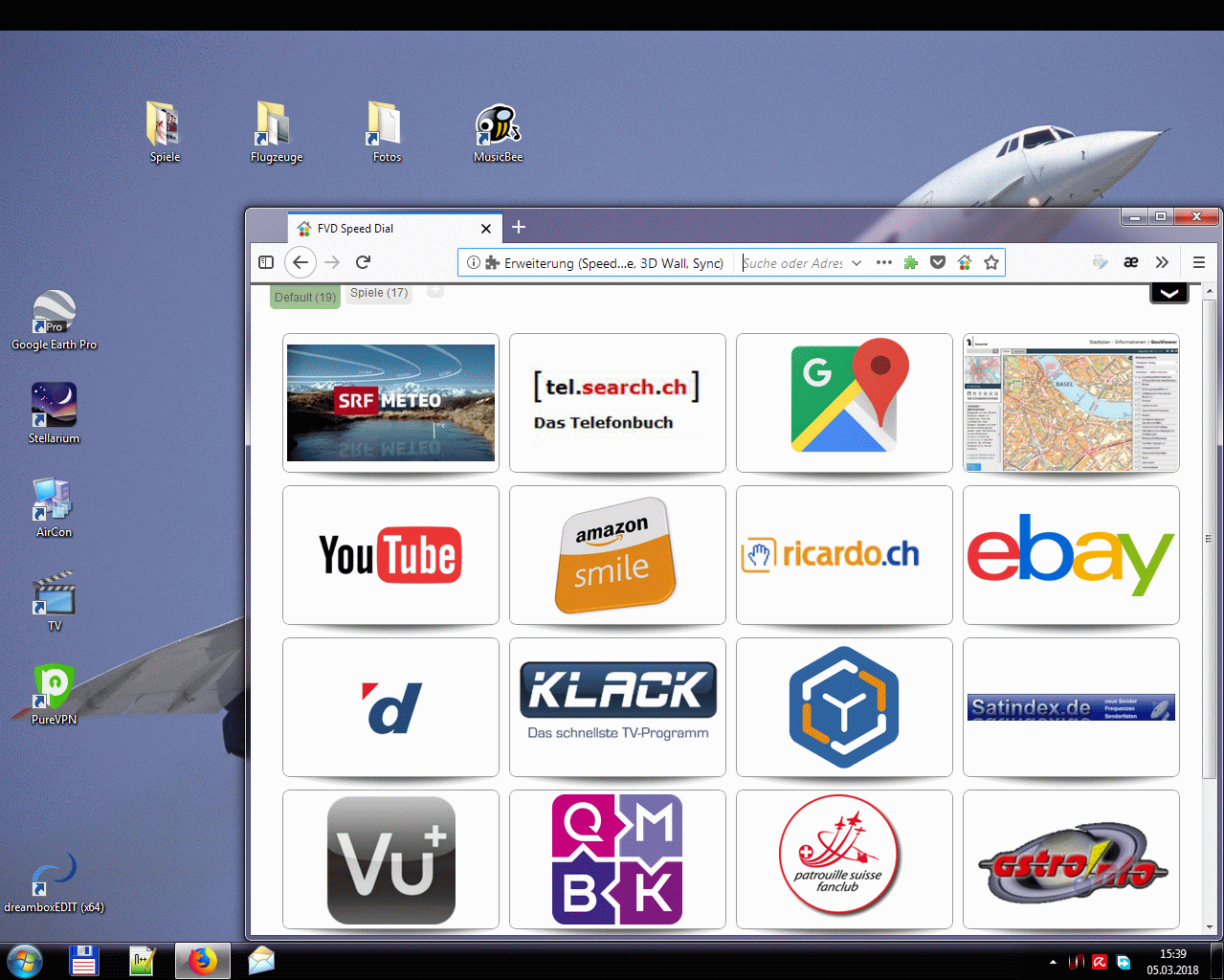Show more toolbar tools overflow
This screenshot has width=1224, height=980.
click(1162, 262)
